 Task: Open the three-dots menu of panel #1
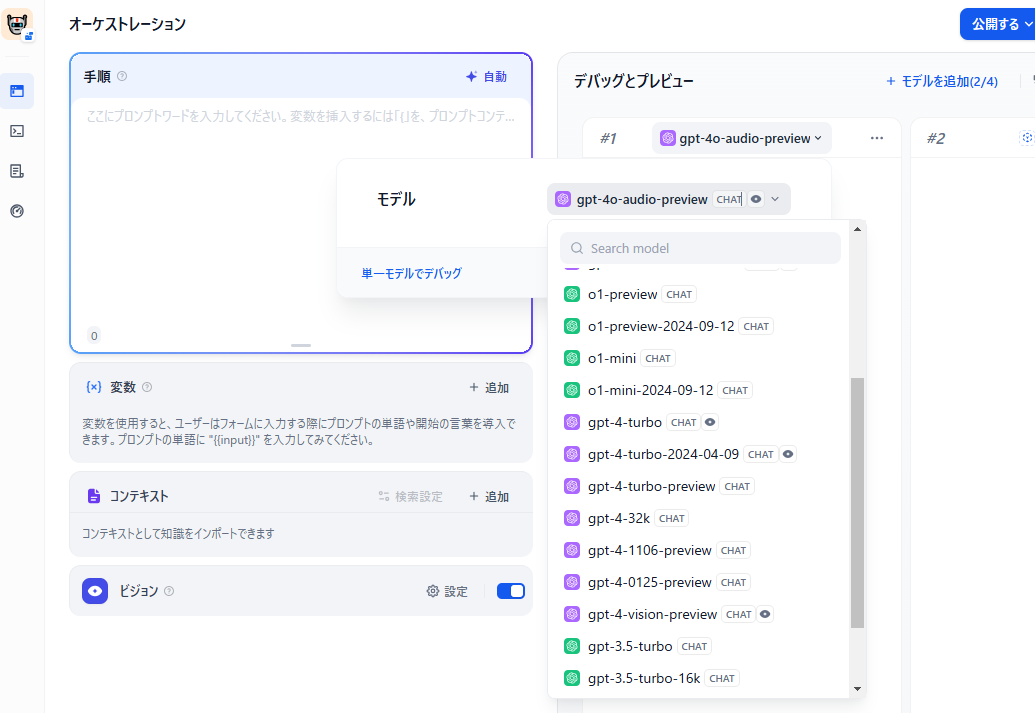[877, 138]
